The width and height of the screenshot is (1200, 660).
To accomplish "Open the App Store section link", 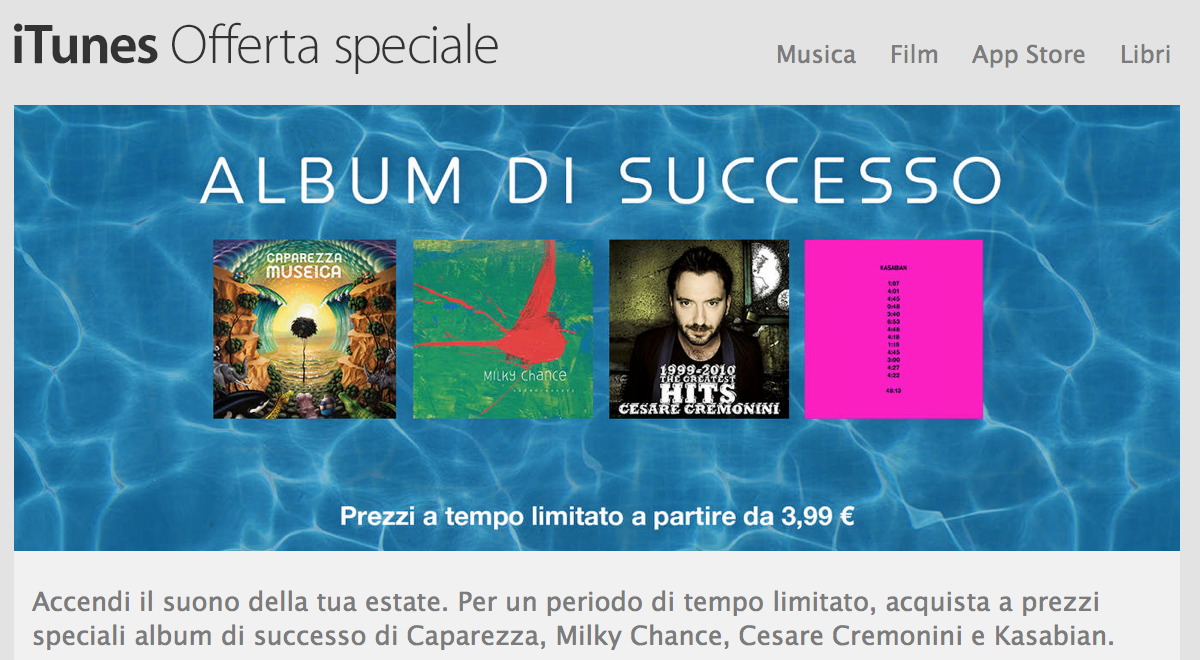I will click(x=1028, y=55).
